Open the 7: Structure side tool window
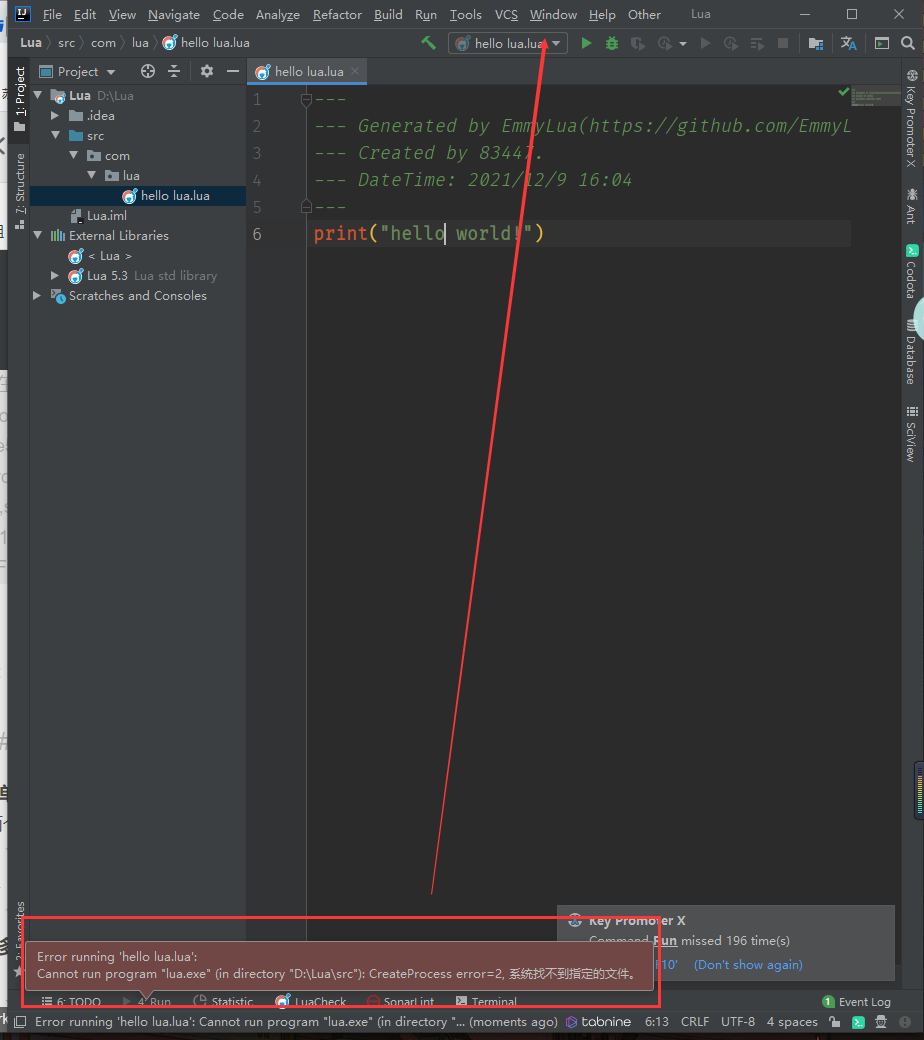 [20, 190]
